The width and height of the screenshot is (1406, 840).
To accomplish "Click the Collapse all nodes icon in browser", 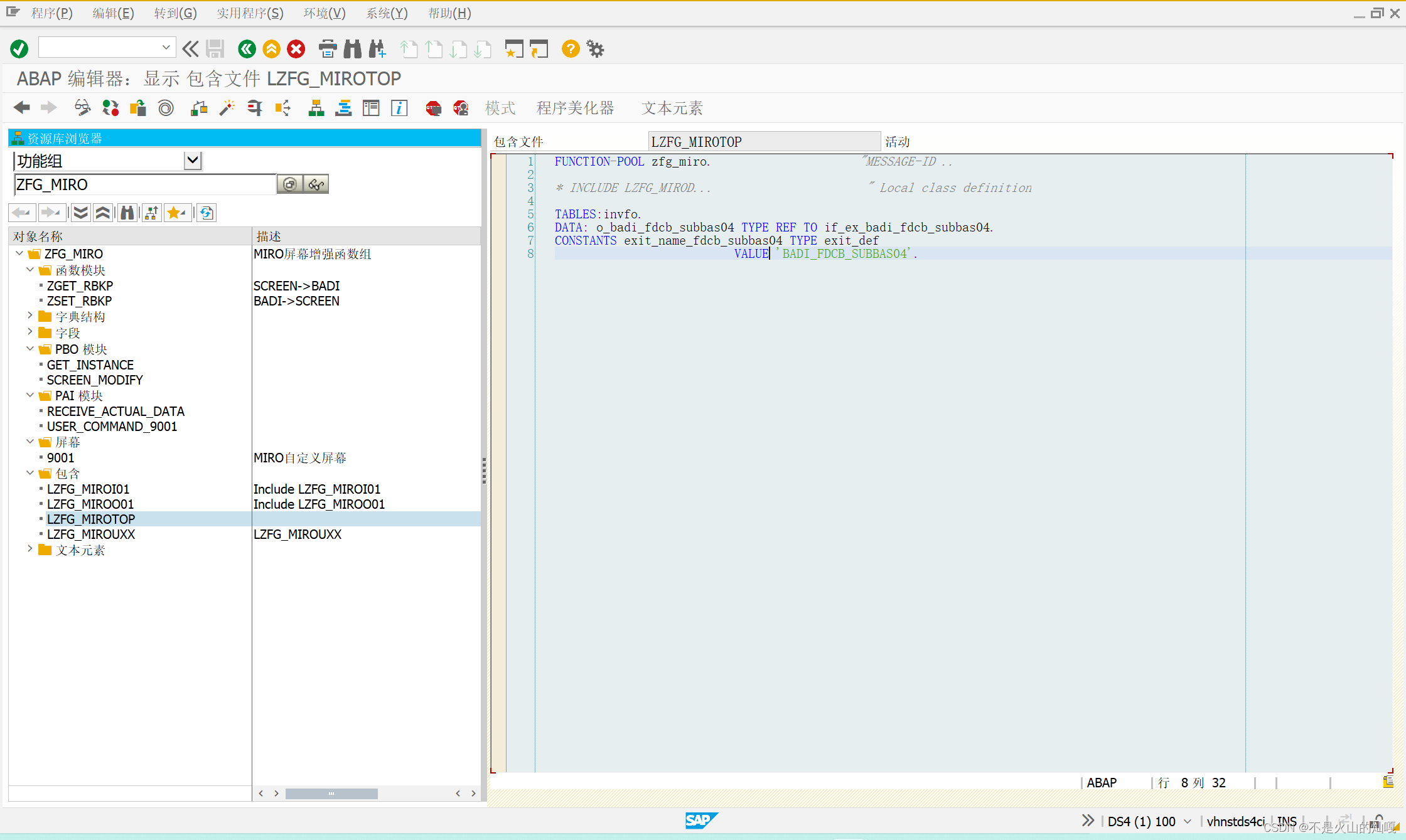I will point(102,213).
